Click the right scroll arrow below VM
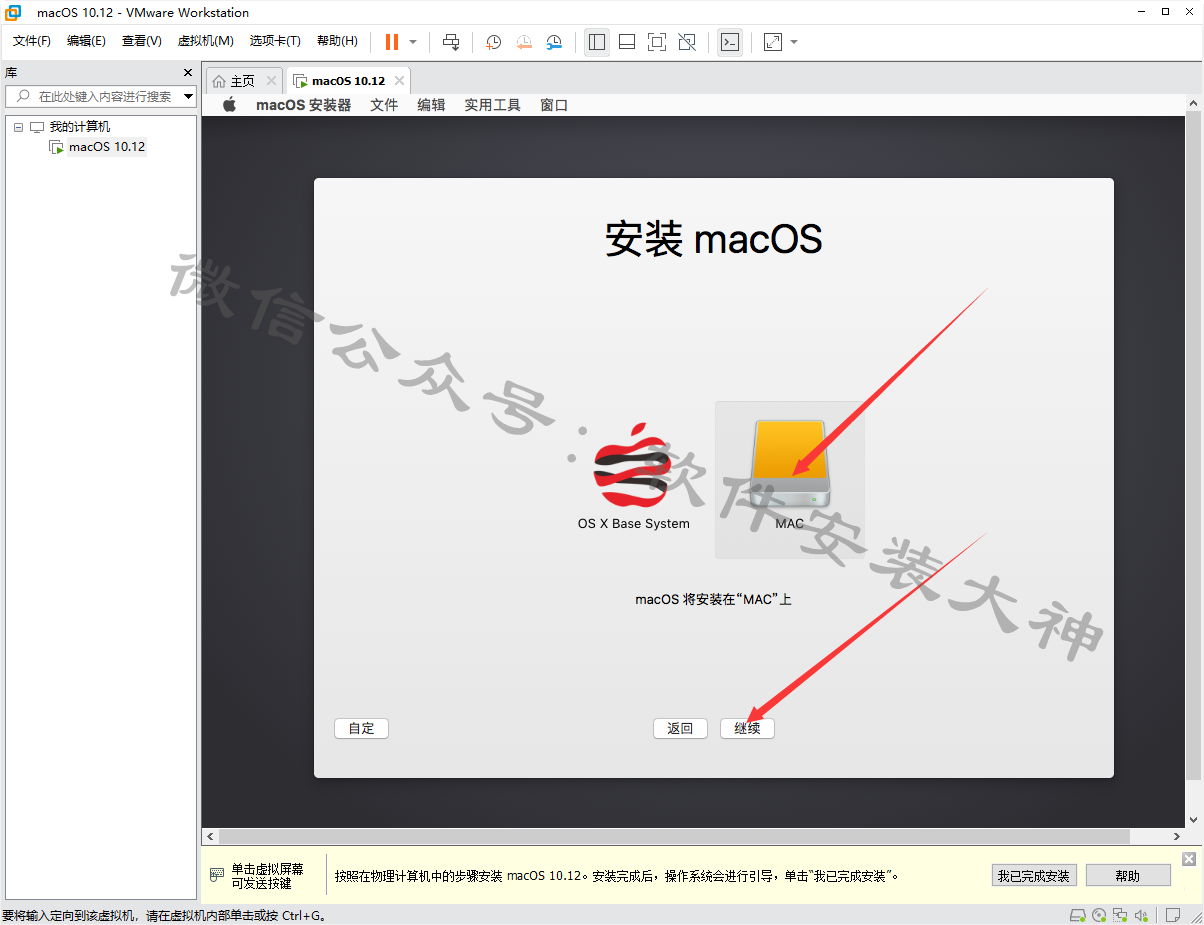 (1177, 836)
